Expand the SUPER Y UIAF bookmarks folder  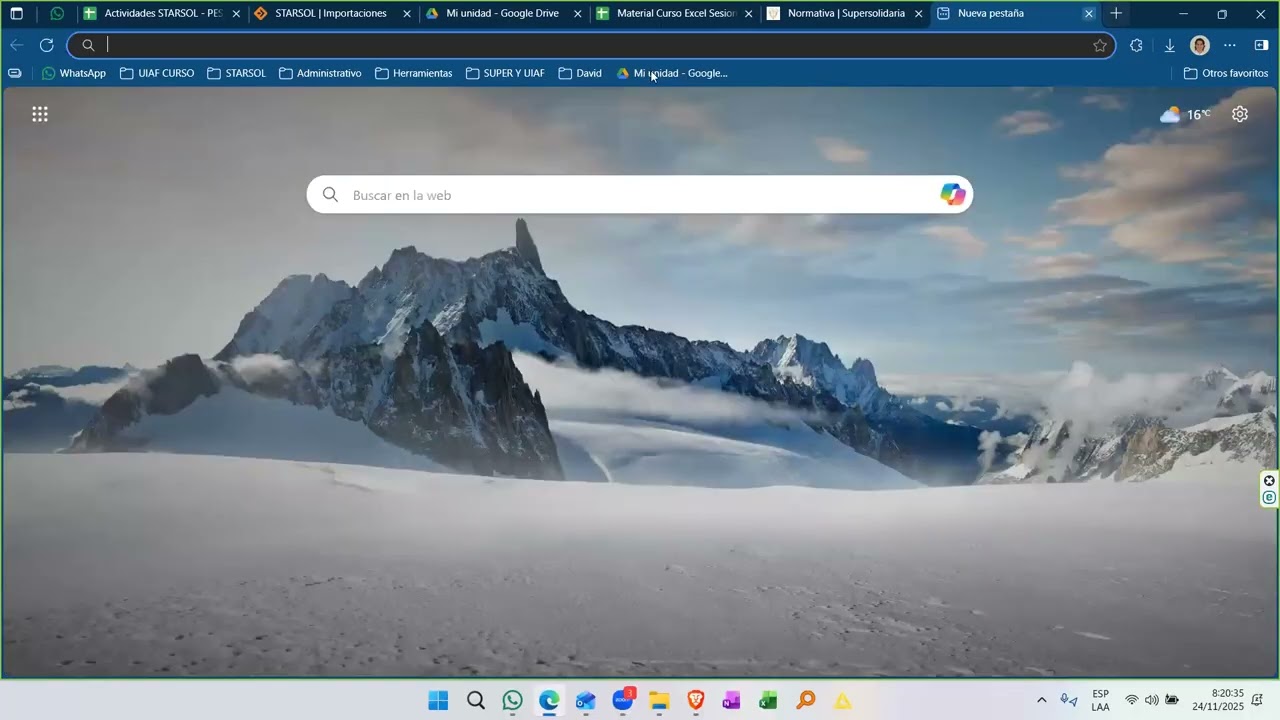click(x=505, y=73)
